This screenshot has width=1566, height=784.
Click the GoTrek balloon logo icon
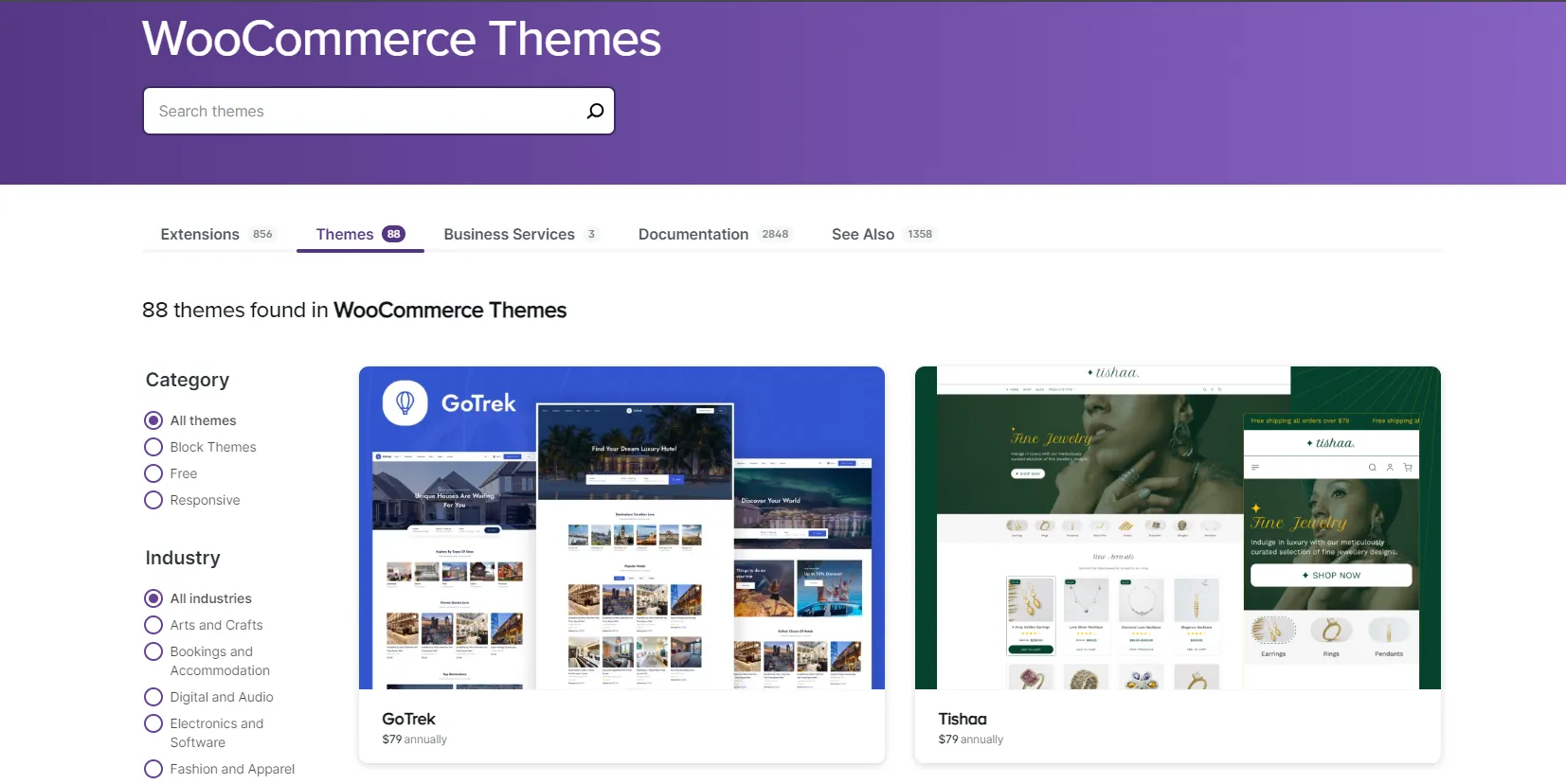pos(405,402)
